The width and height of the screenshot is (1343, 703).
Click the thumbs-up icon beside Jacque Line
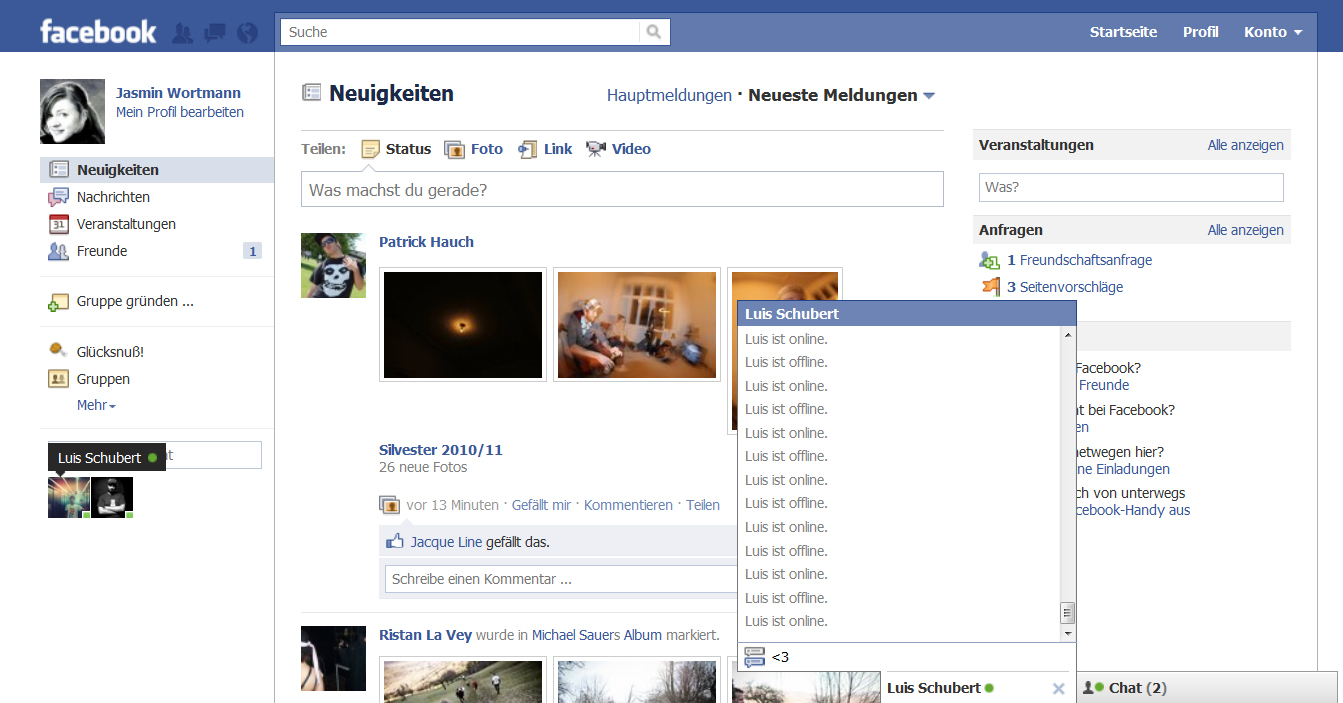pos(394,542)
